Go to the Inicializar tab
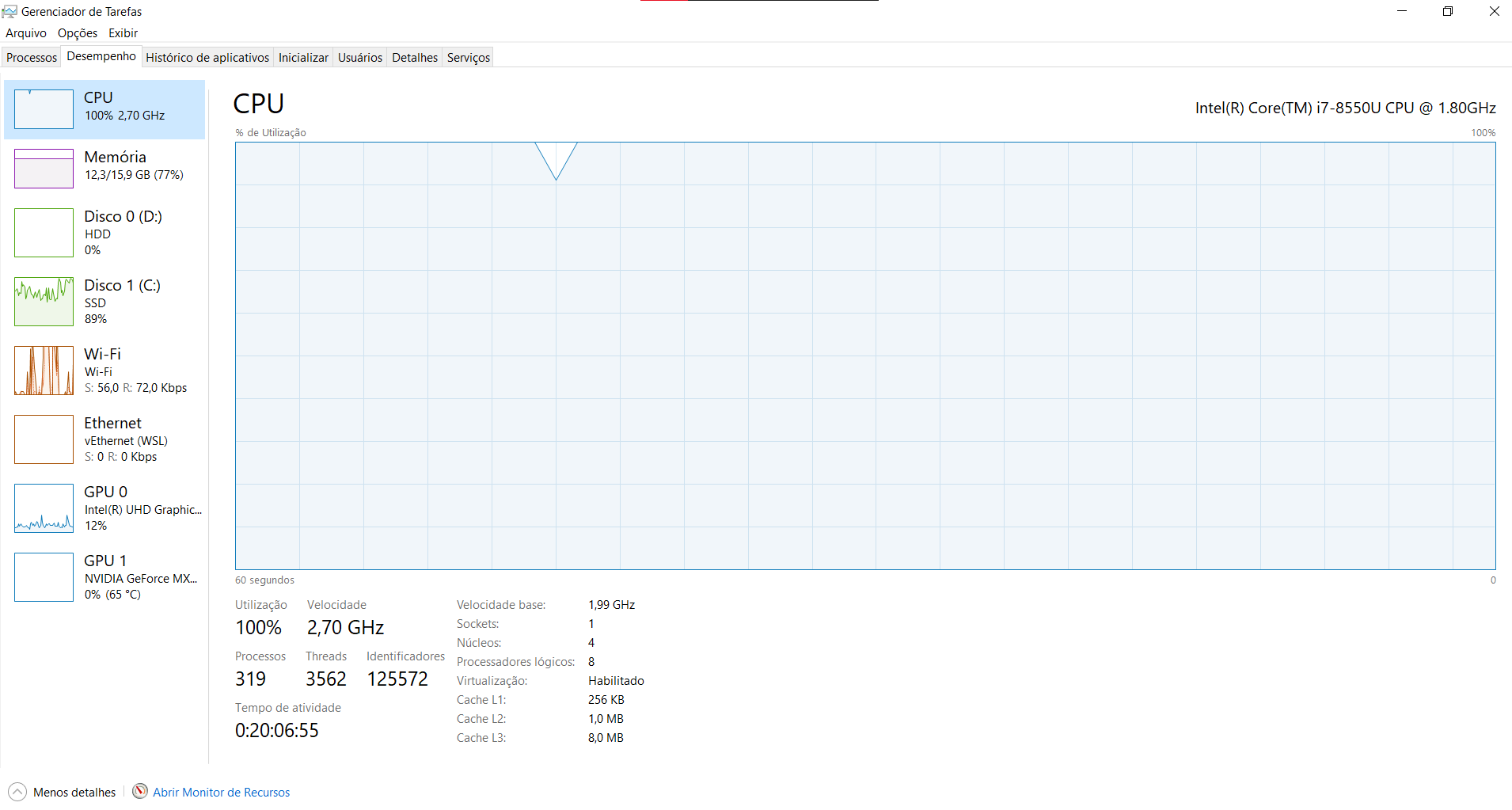This screenshot has width=1512, height=810. point(303,58)
